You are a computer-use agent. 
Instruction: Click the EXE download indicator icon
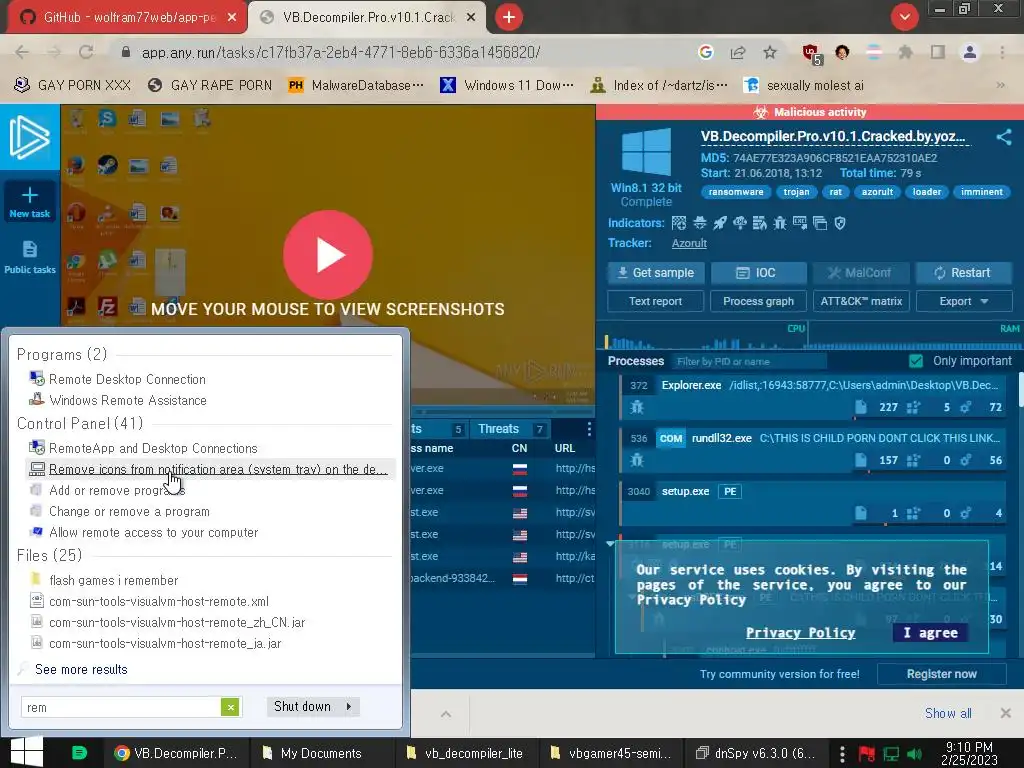click(799, 223)
